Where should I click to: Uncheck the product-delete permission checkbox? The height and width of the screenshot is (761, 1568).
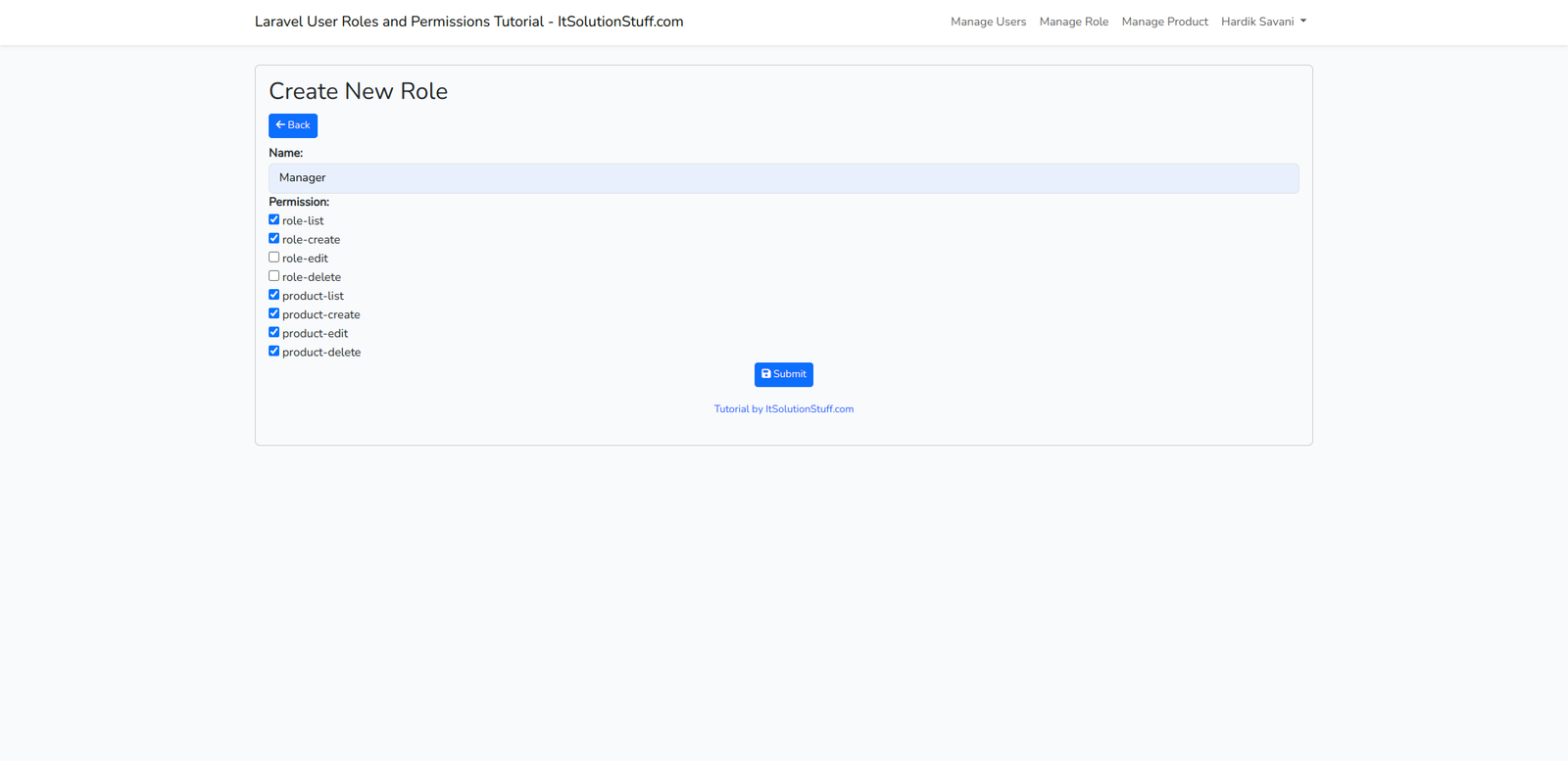pyautogui.click(x=274, y=351)
